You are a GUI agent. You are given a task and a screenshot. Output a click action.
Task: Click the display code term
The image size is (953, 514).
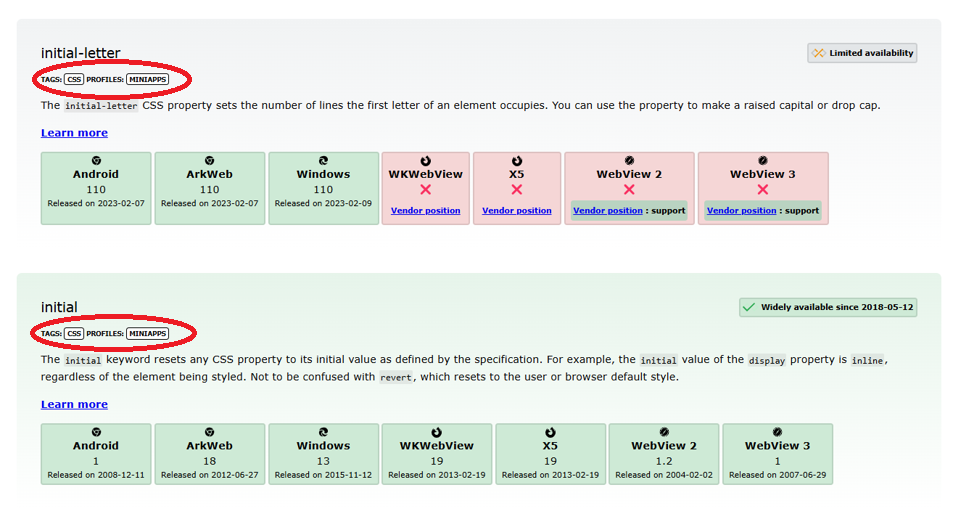click(766, 360)
